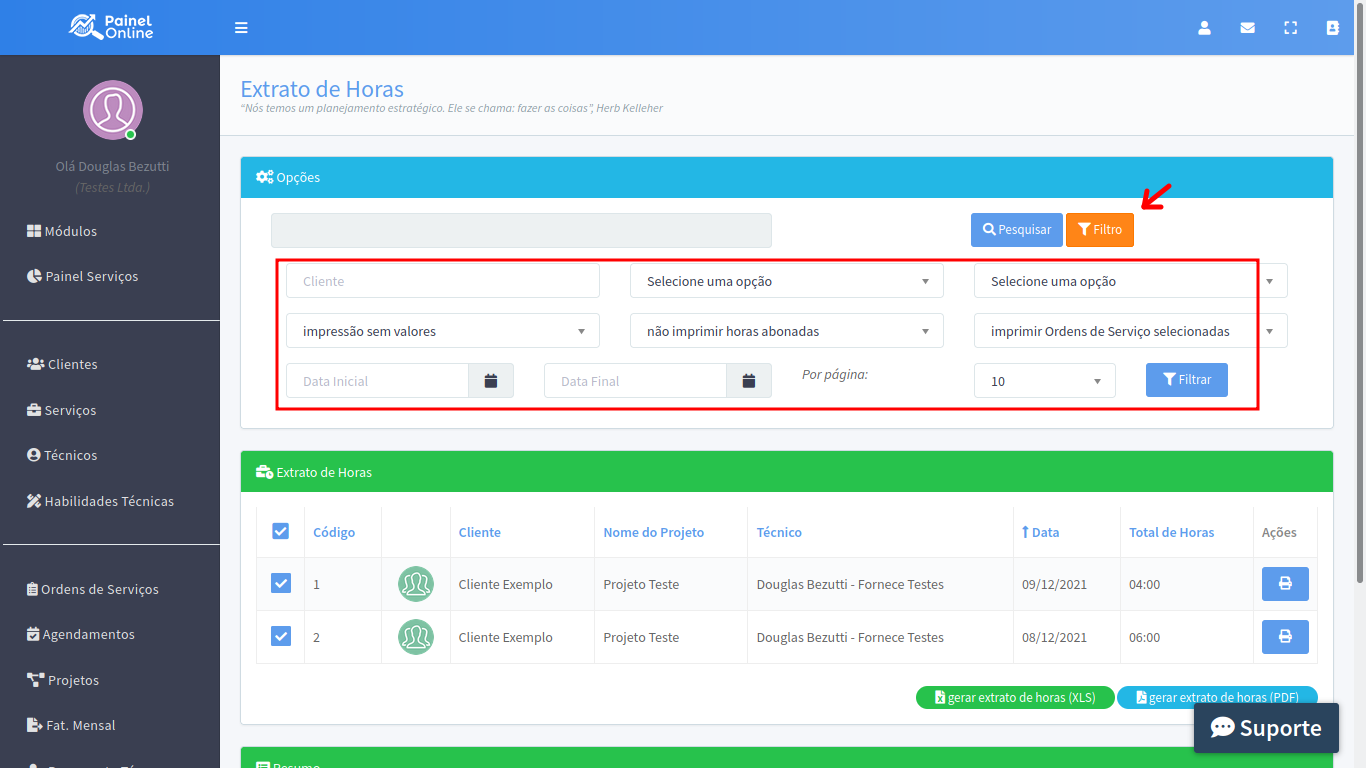Click the Cliente input field
1366x768 pixels.
[442, 281]
